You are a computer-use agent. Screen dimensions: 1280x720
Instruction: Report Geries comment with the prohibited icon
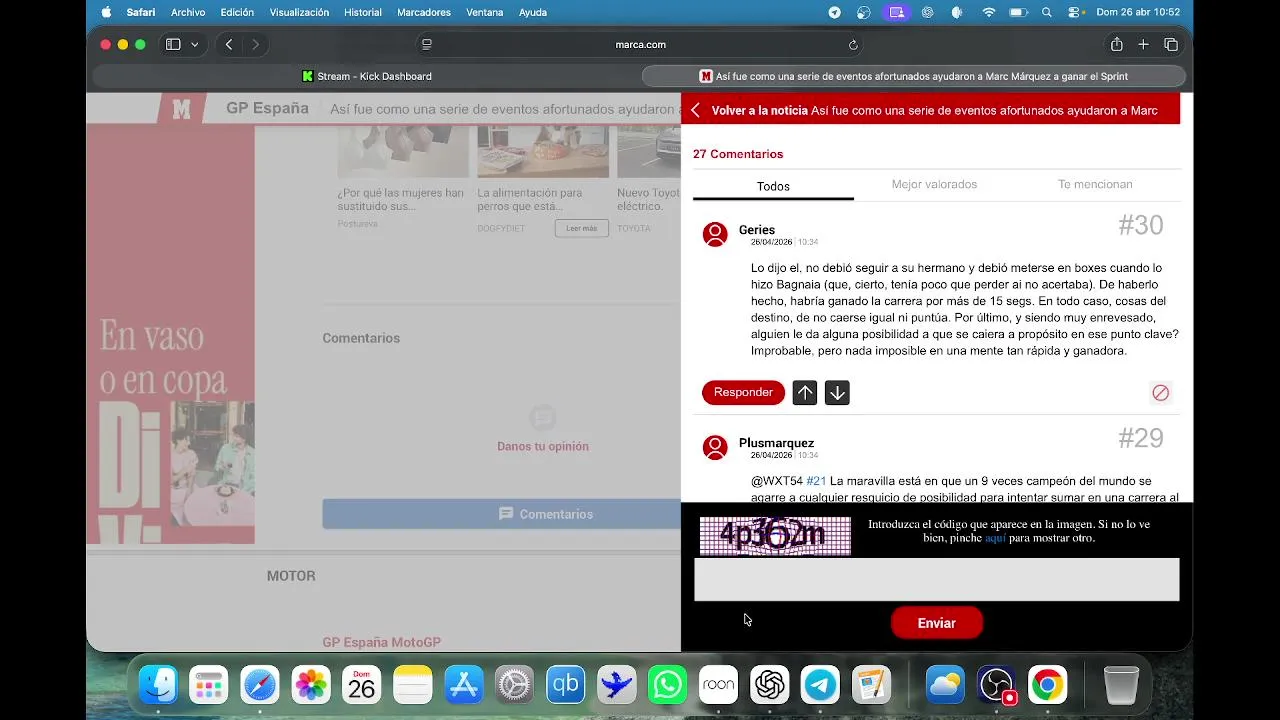[1160, 393]
